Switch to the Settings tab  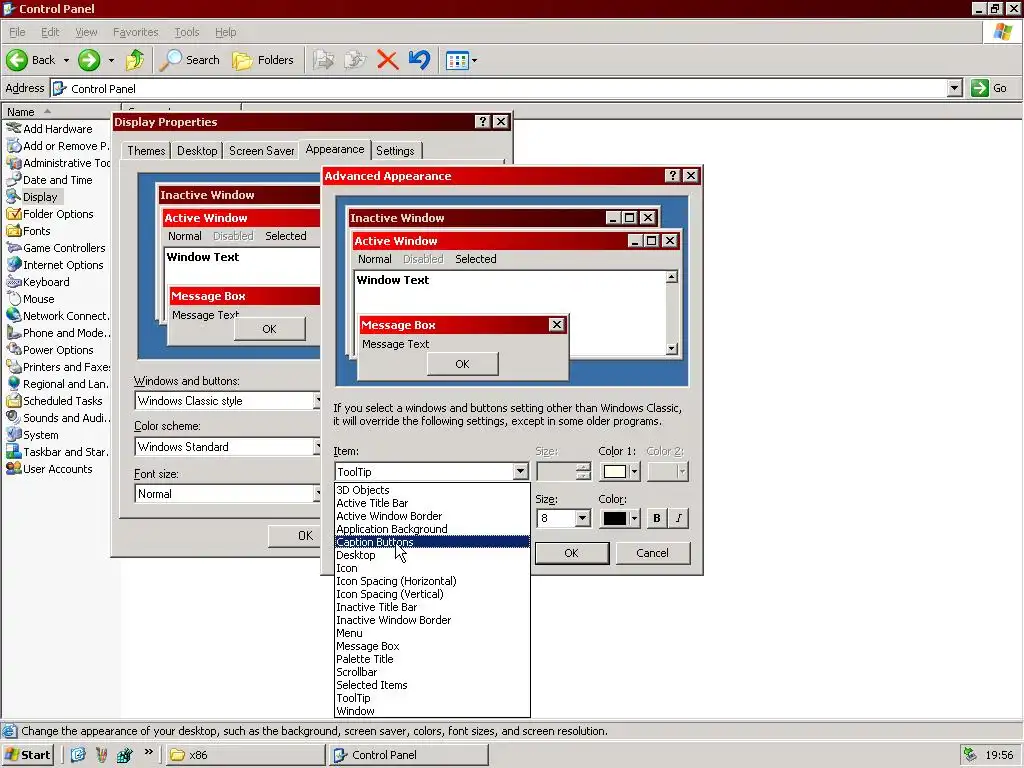tap(395, 151)
